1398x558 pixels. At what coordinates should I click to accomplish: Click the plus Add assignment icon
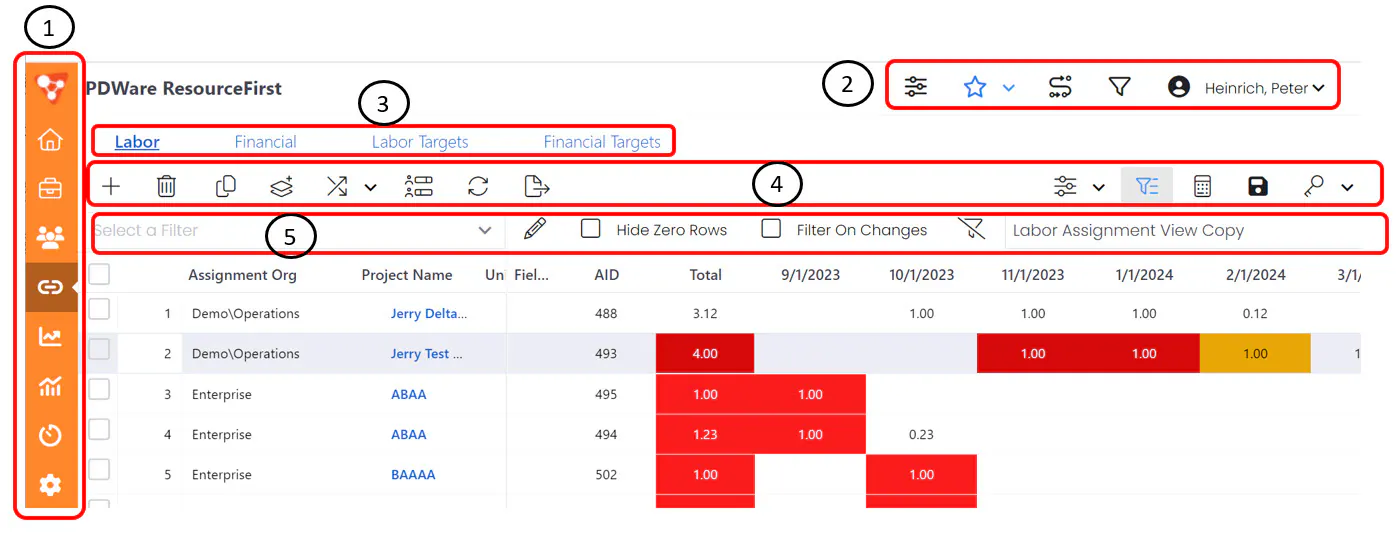click(x=111, y=186)
